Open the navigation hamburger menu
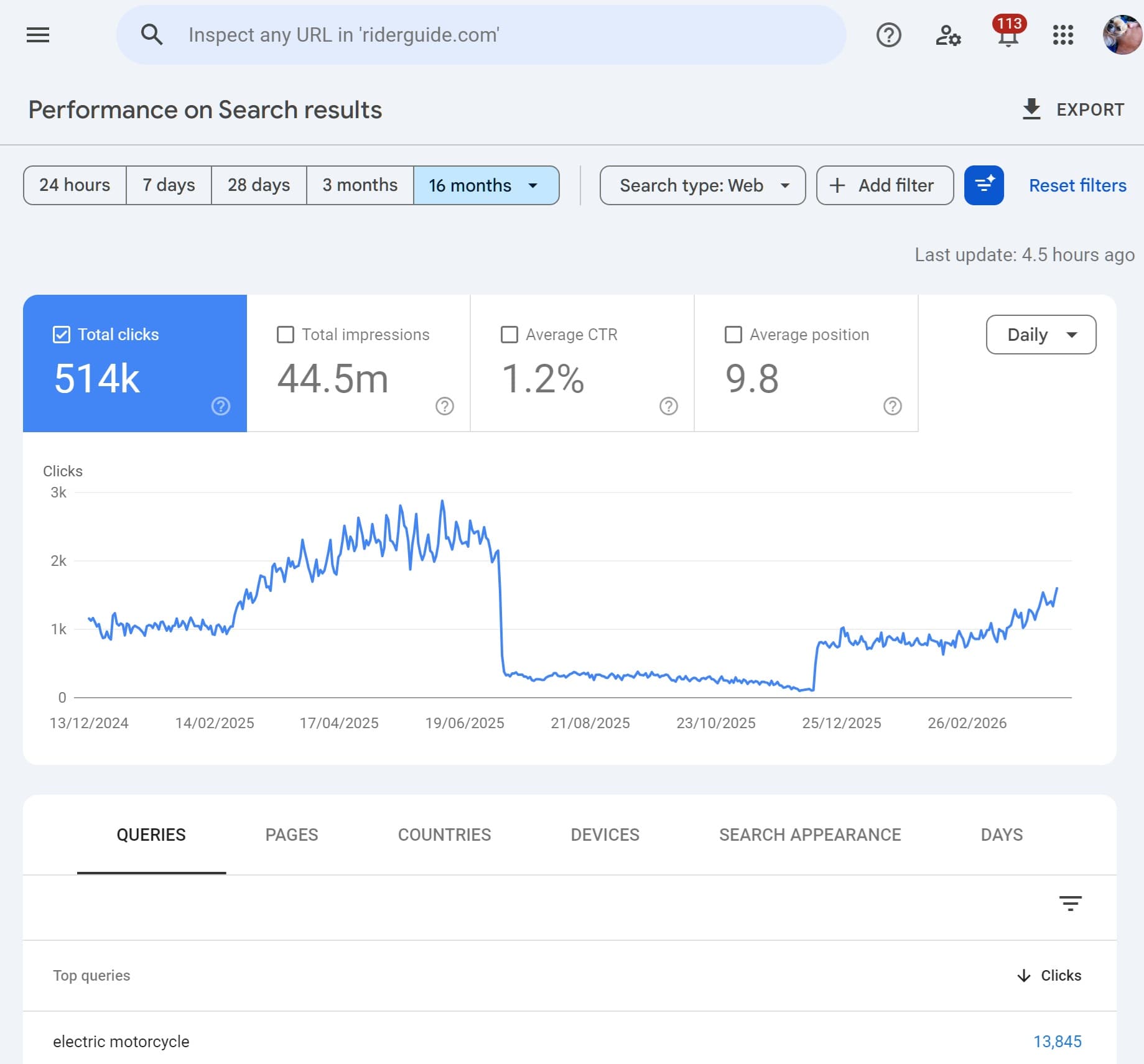 click(x=37, y=35)
